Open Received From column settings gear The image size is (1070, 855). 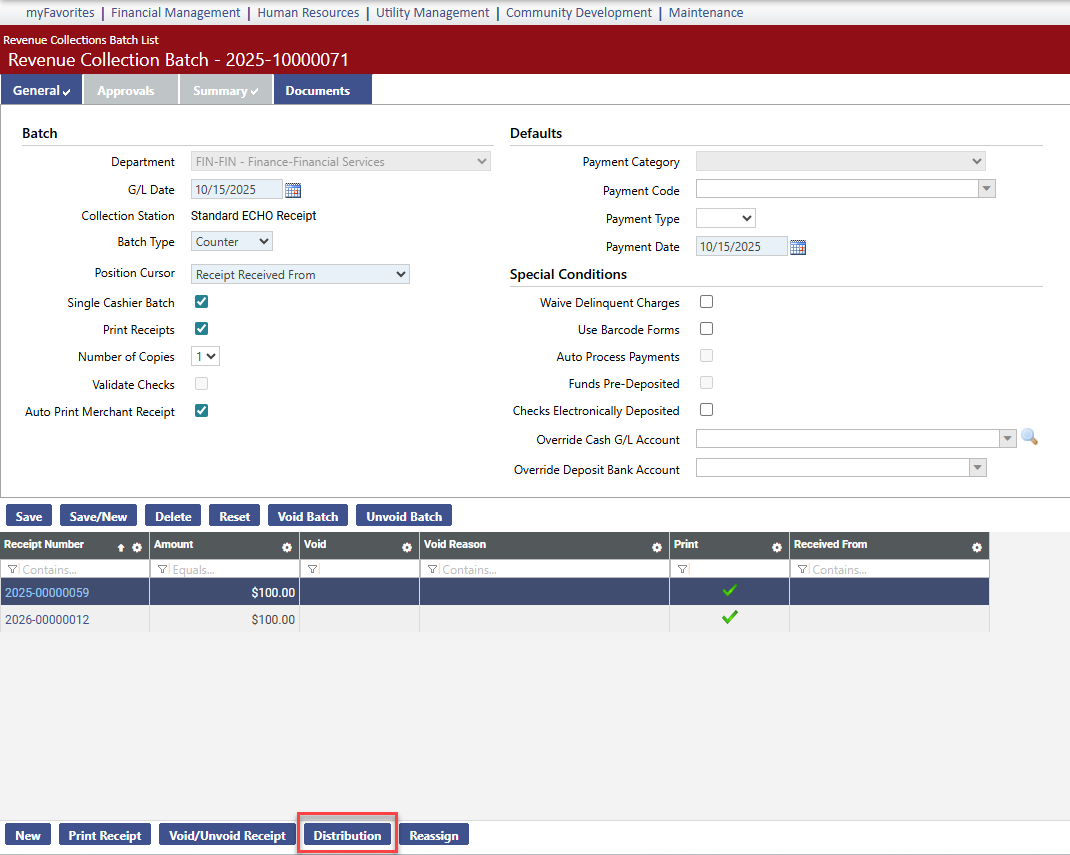coord(977,548)
